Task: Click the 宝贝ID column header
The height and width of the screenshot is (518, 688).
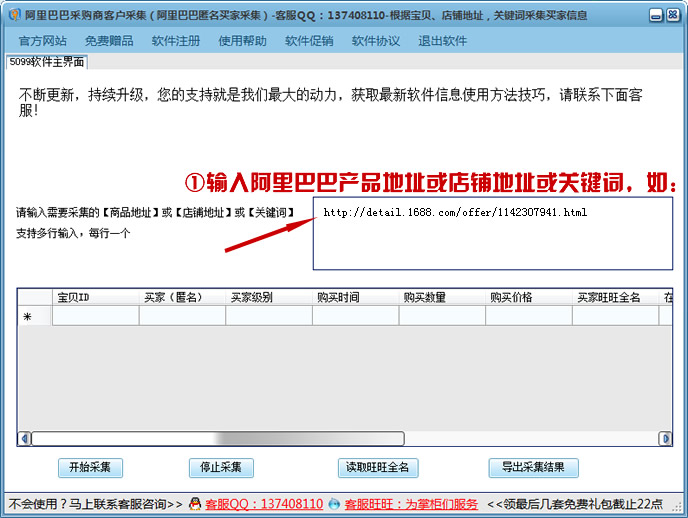Action: (96, 297)
